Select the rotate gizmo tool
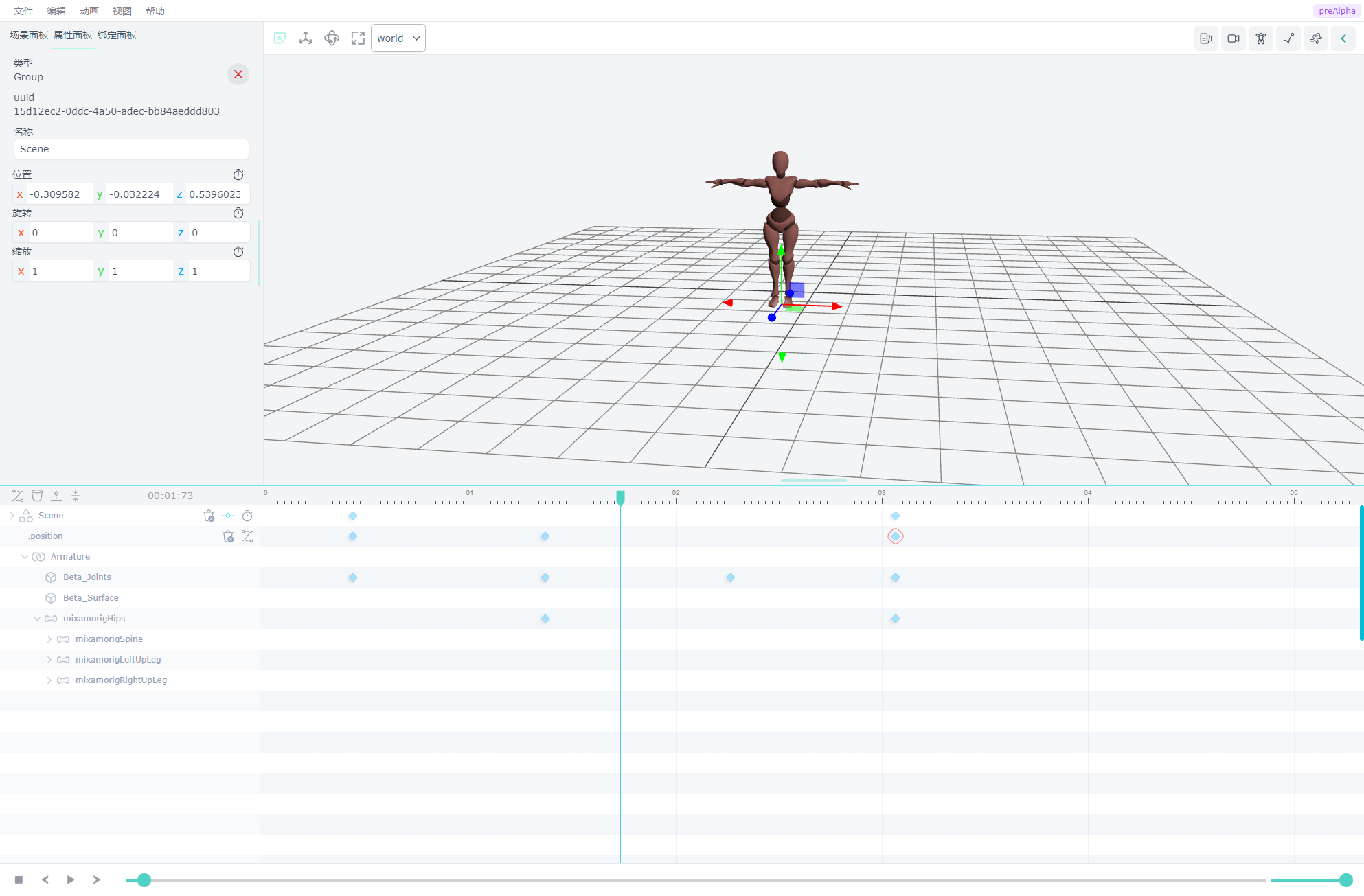Viewport: 1364px width, 896px height. tap(332, 38)
